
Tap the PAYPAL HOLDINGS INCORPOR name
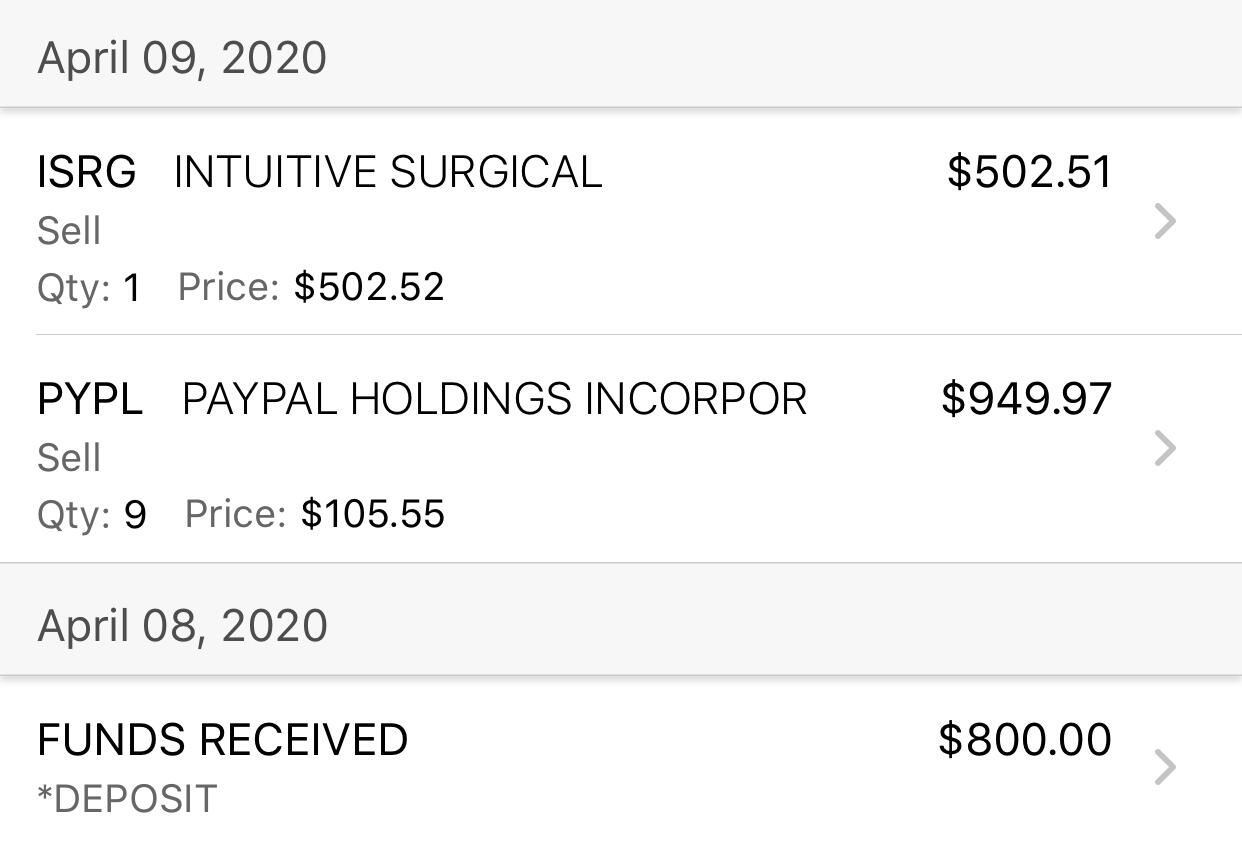(494, 399)
